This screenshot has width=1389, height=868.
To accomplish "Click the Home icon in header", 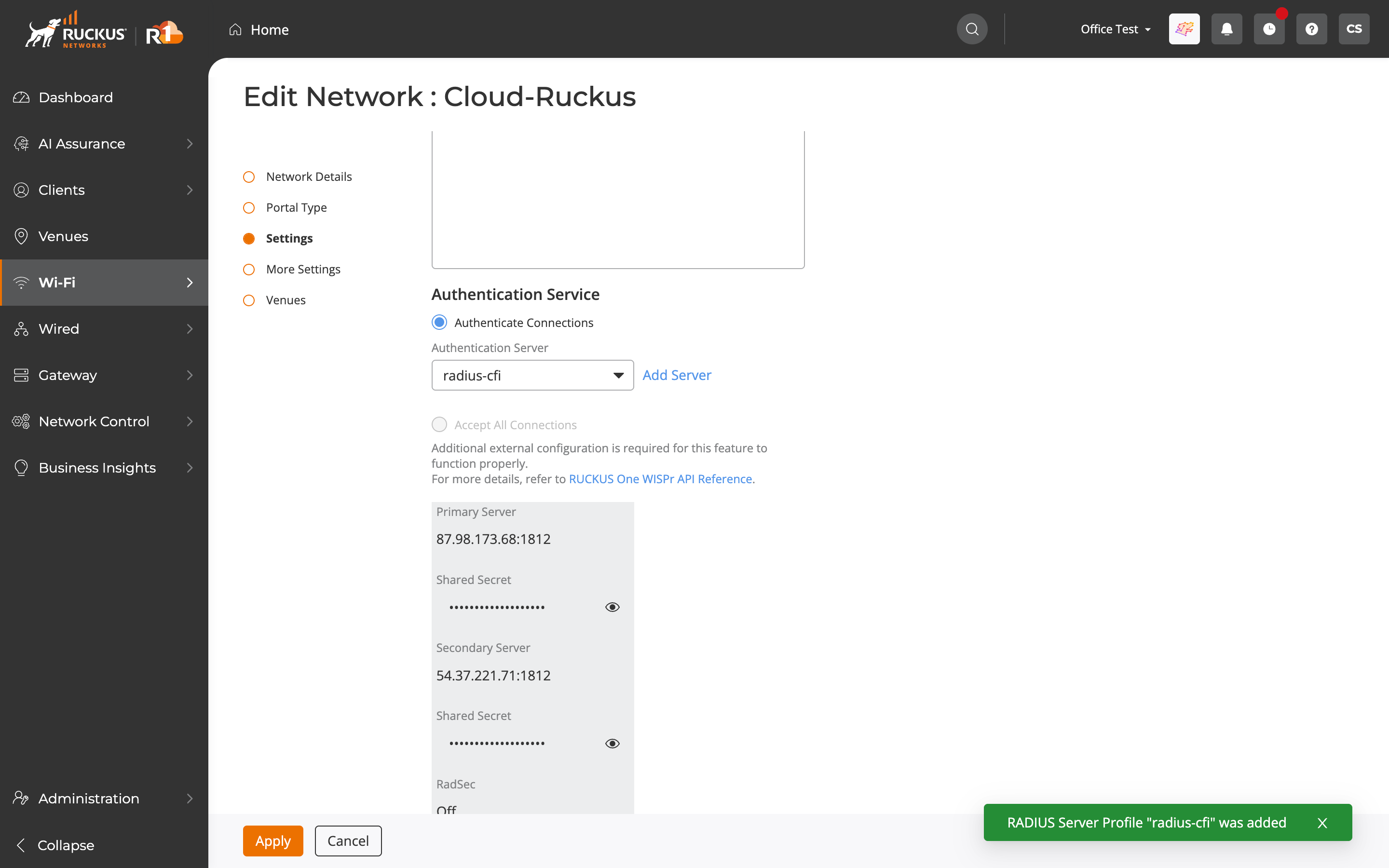I will (x=235, y=29).
